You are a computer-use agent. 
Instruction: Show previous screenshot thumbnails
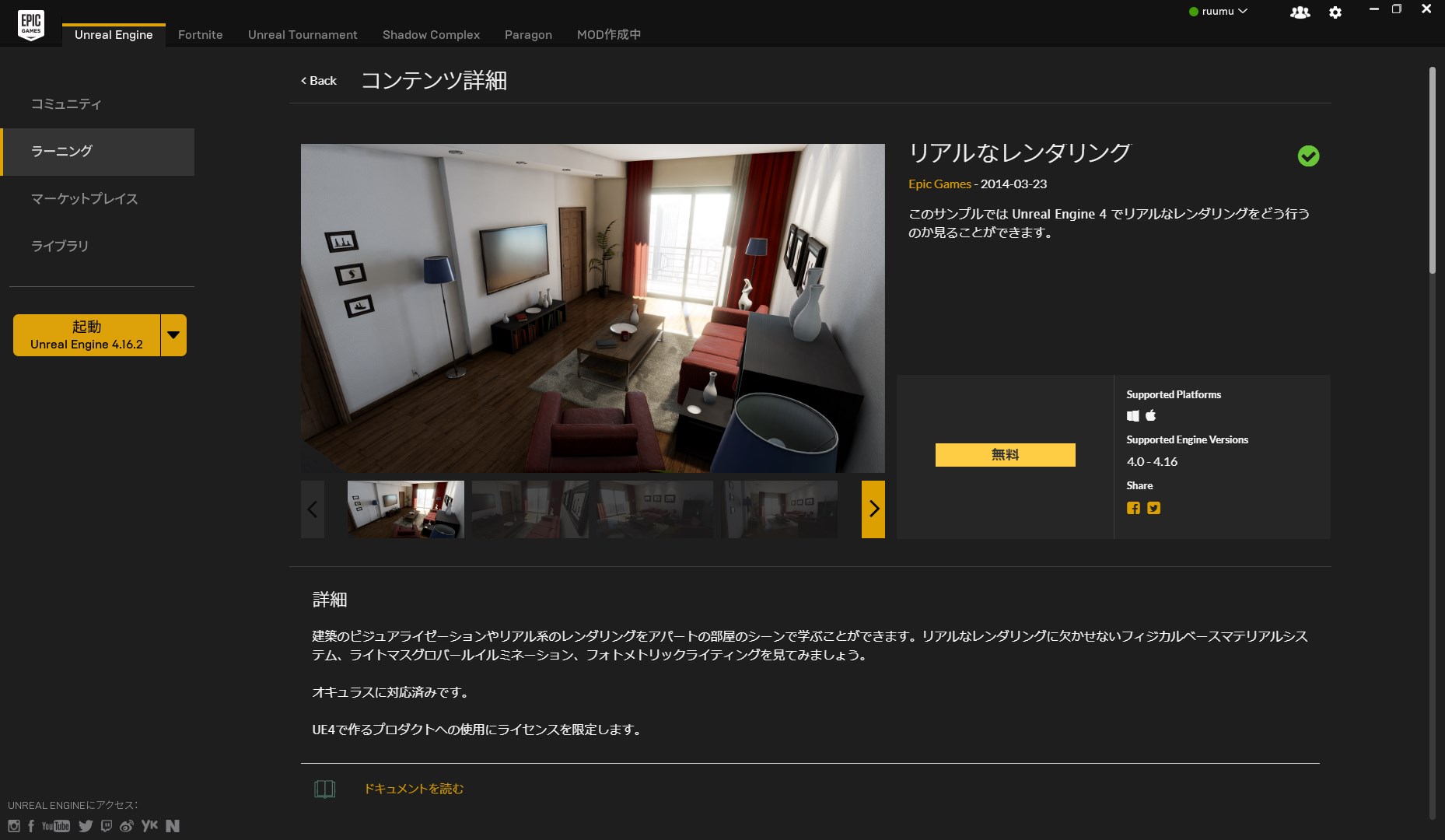click(x=313, y=509)
